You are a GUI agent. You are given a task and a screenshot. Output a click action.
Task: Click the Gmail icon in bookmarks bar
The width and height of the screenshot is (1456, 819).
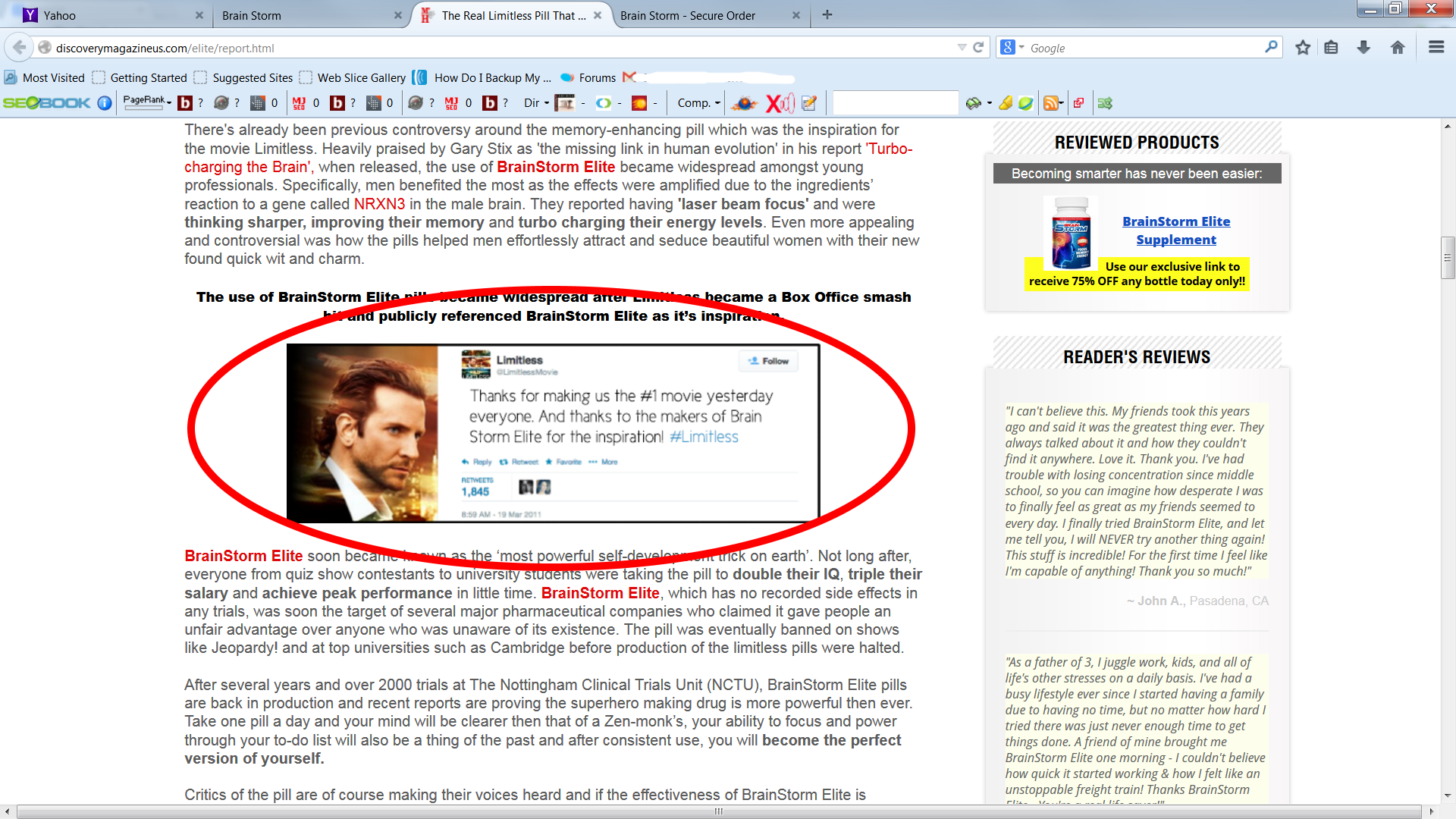(x=629, y=77)
